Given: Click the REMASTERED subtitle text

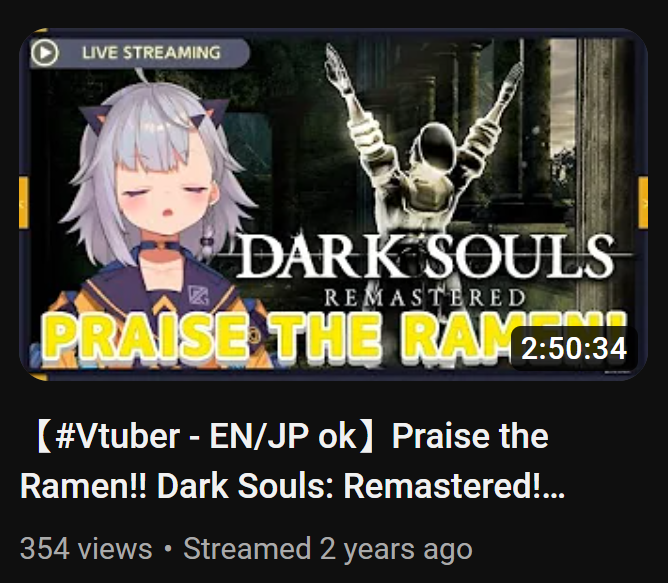Looking at the screenshot, I should point(424,297).
